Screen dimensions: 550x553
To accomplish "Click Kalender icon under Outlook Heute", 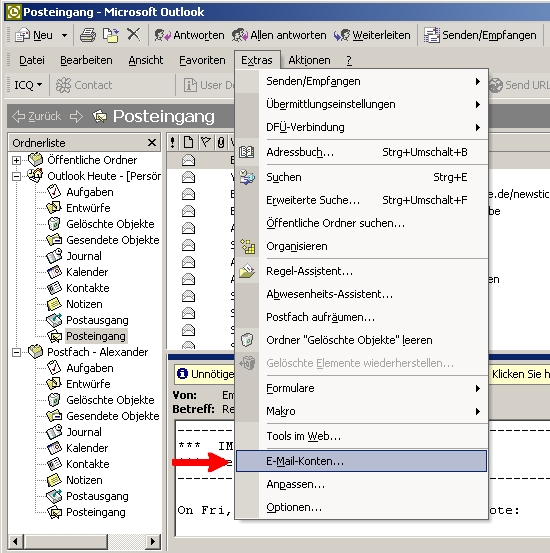I will point(54,272).
